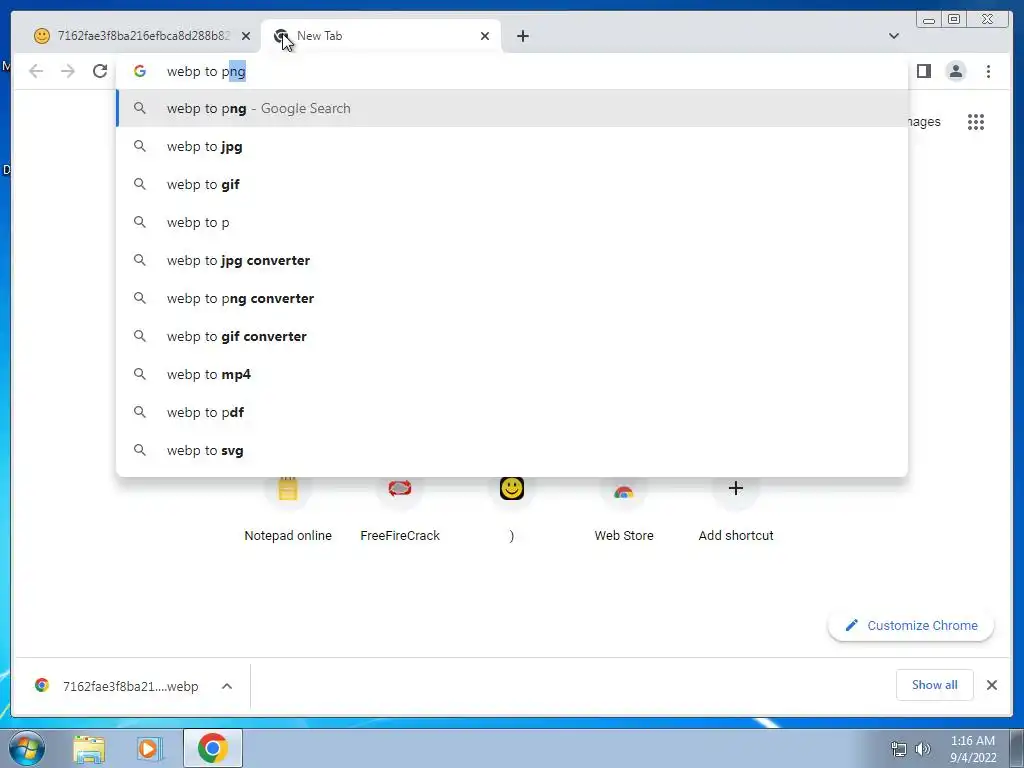Open the network tray icon
The height and width of the screenshot is (768, 1024).
point(899,748)
